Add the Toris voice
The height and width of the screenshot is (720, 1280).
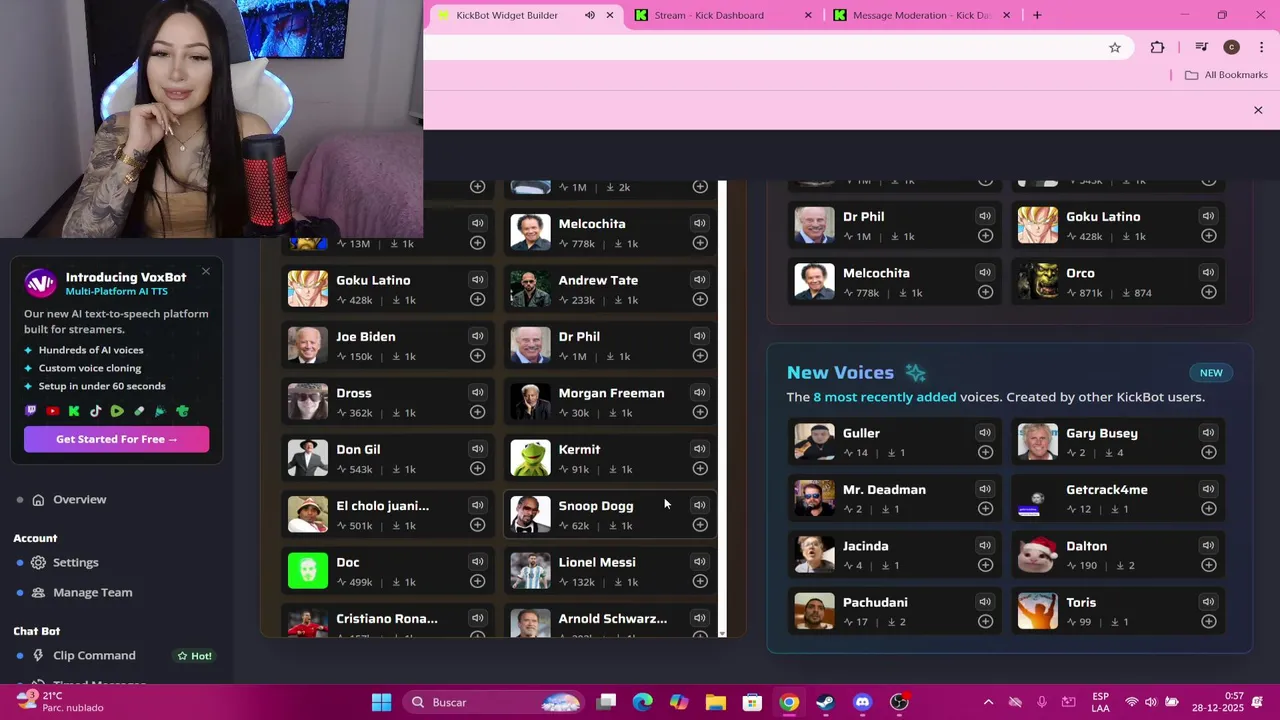(1208, 622)
